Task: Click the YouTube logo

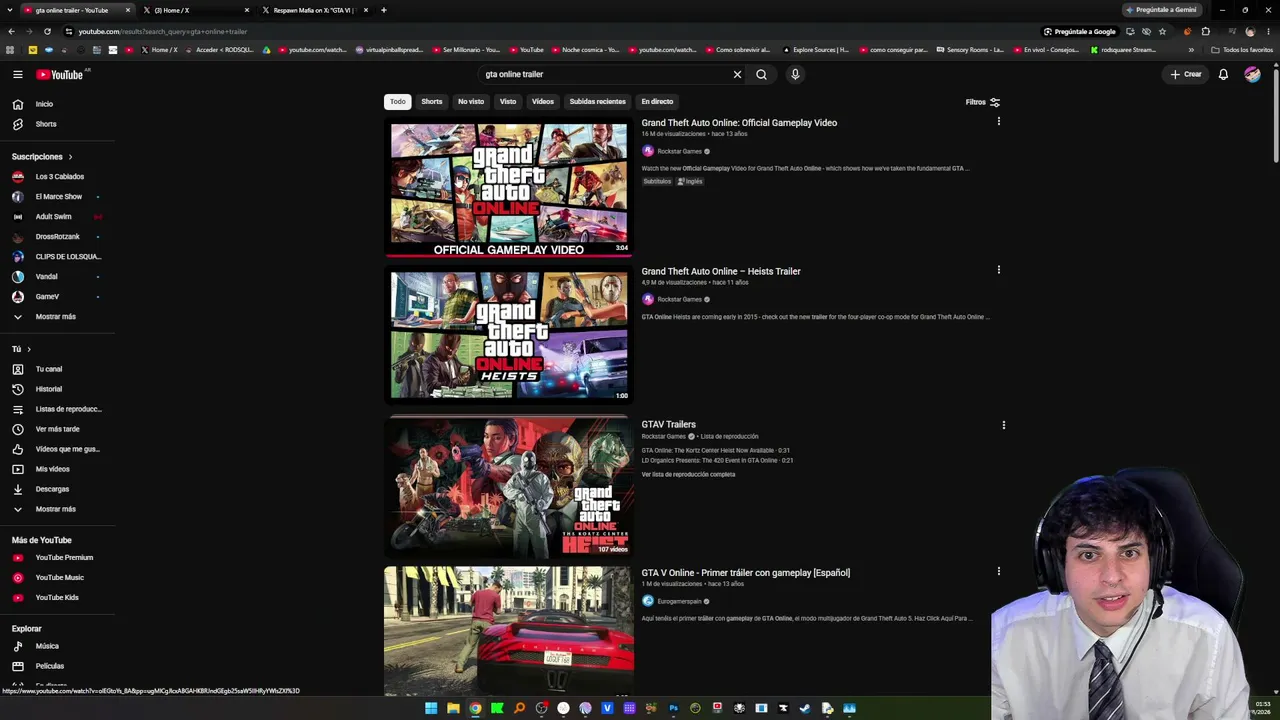Action: (60, 74)
